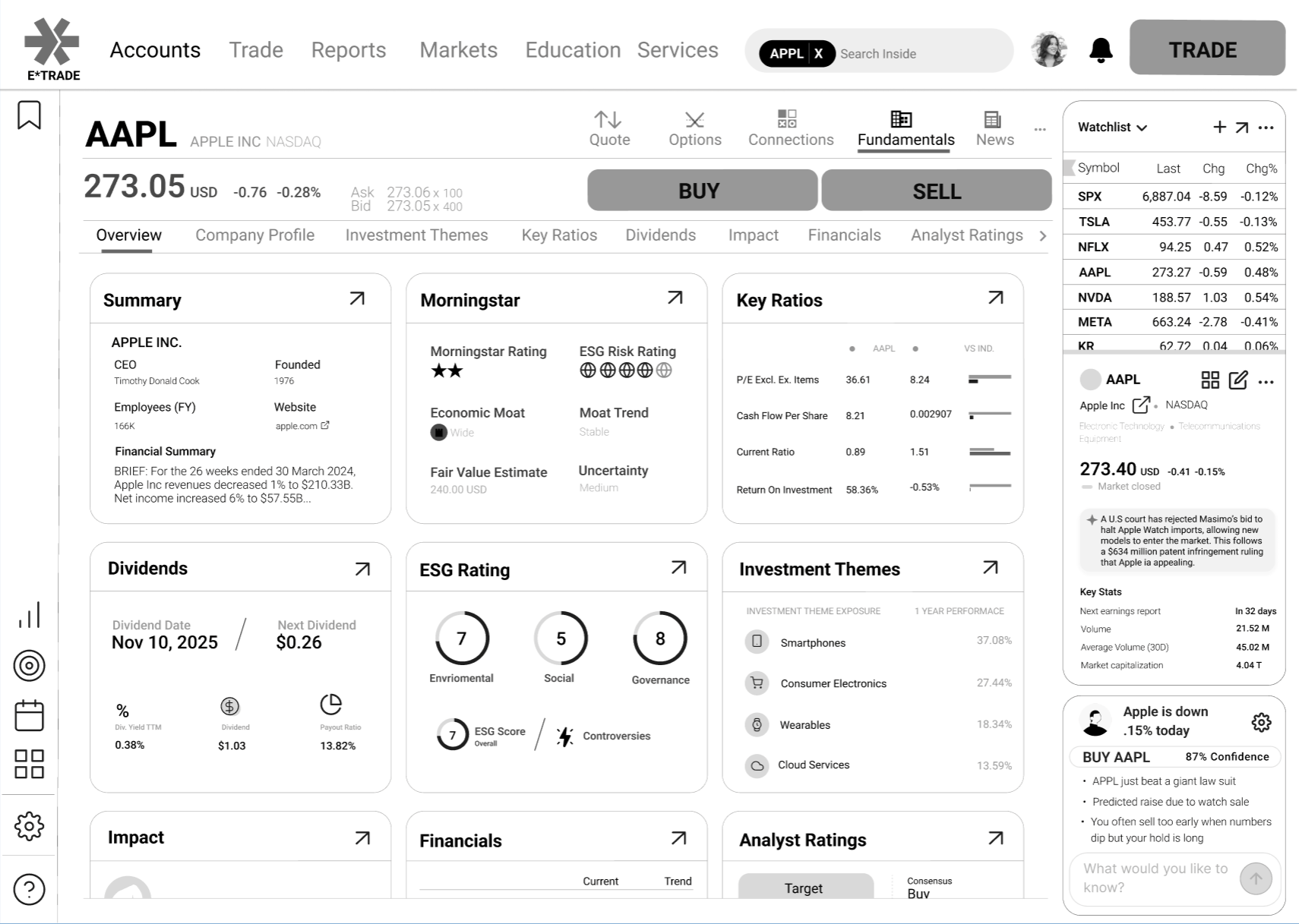Select the NVDA row in watchlist
This screenshot has width=1299, height=924.
click(x=1174, y=298)
